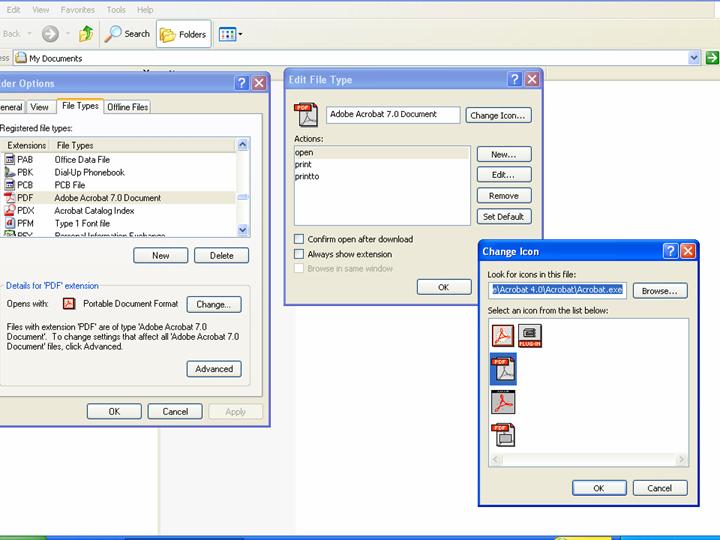Open Search in the Explorer toolbar
720x540 pixels.
127,34
